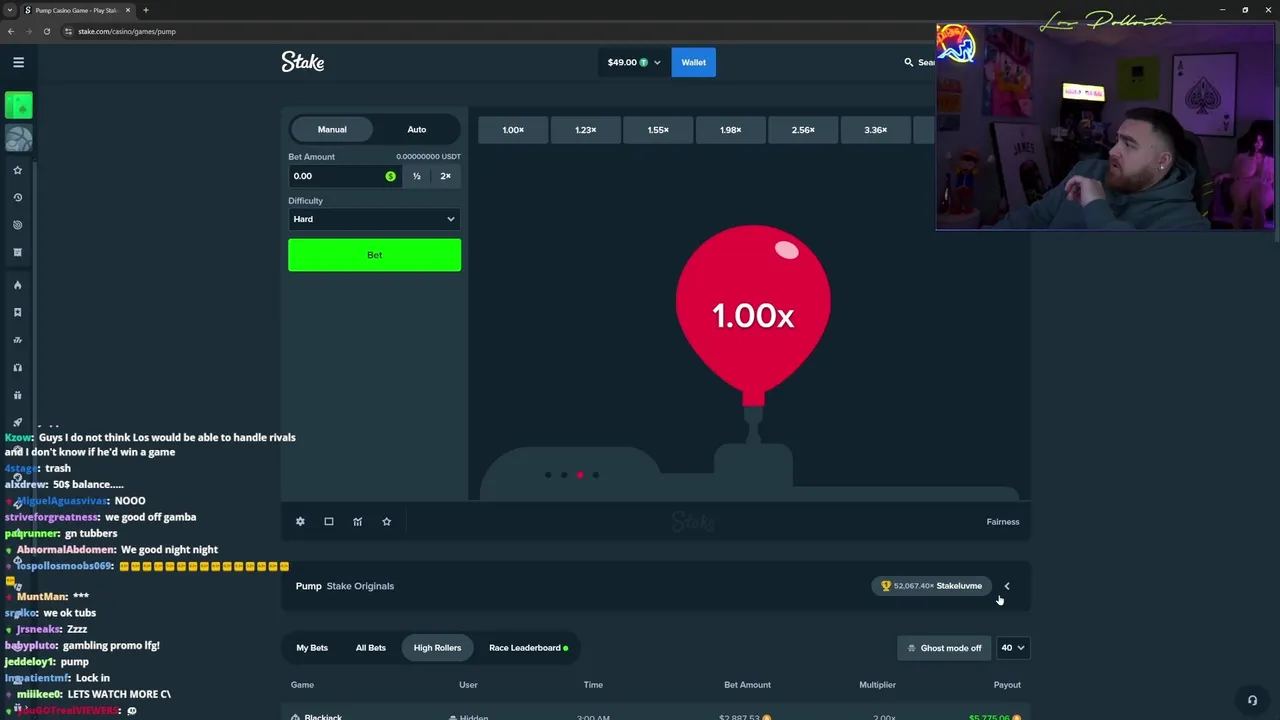Select the All Bets tab

tap(370, 648)
